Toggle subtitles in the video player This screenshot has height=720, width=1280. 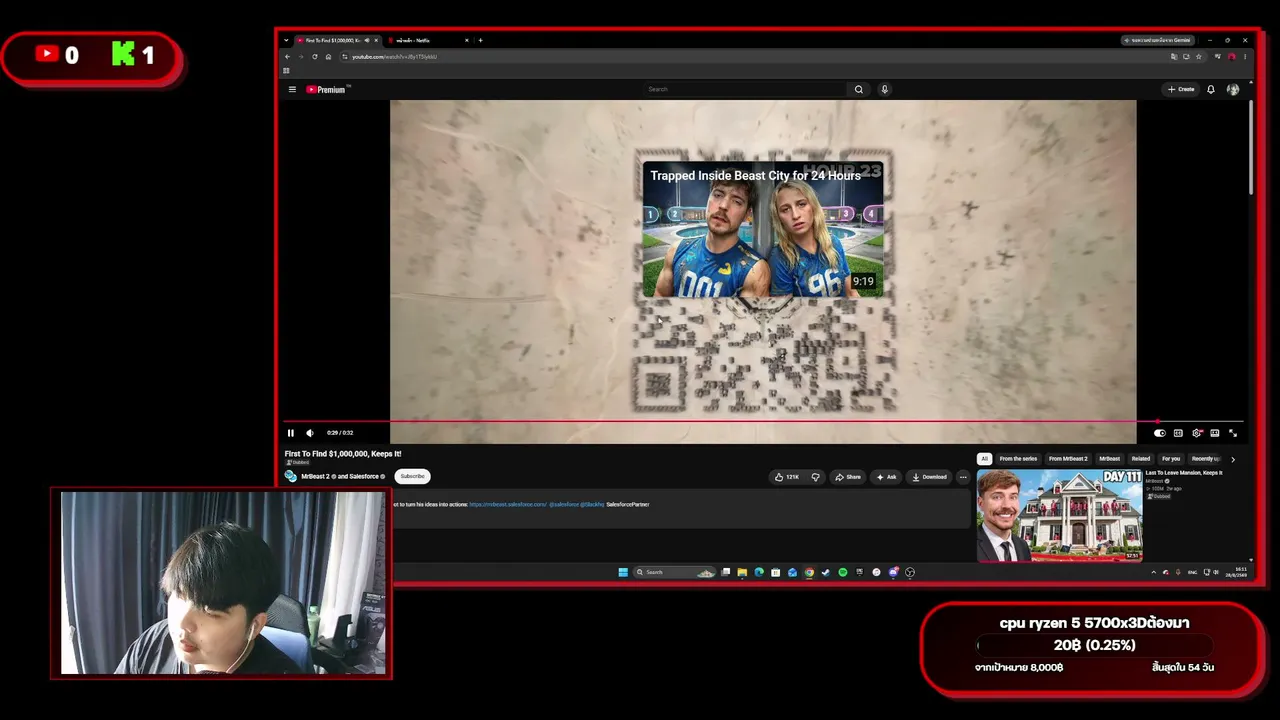click(1178, 433)
